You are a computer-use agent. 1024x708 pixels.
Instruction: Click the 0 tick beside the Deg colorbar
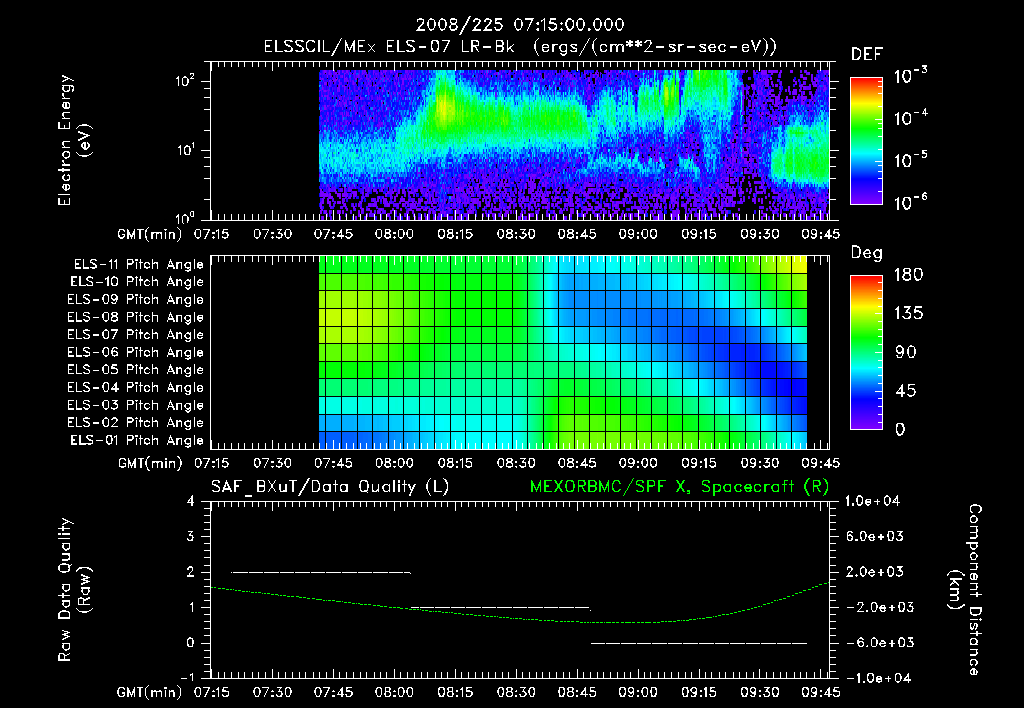[x=900, y=429]
